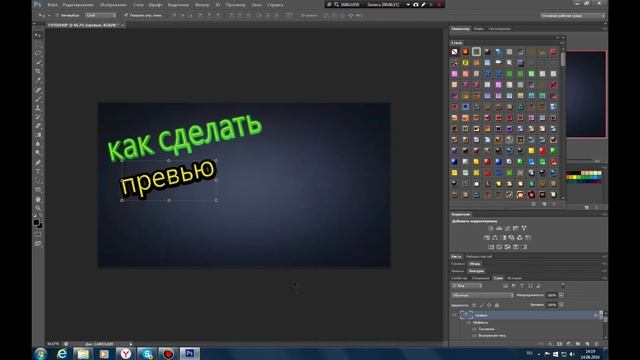The width and height of the screenshot is (640, 360).
Task: Select the Gradient tool
Action: [x=38, y=135]
